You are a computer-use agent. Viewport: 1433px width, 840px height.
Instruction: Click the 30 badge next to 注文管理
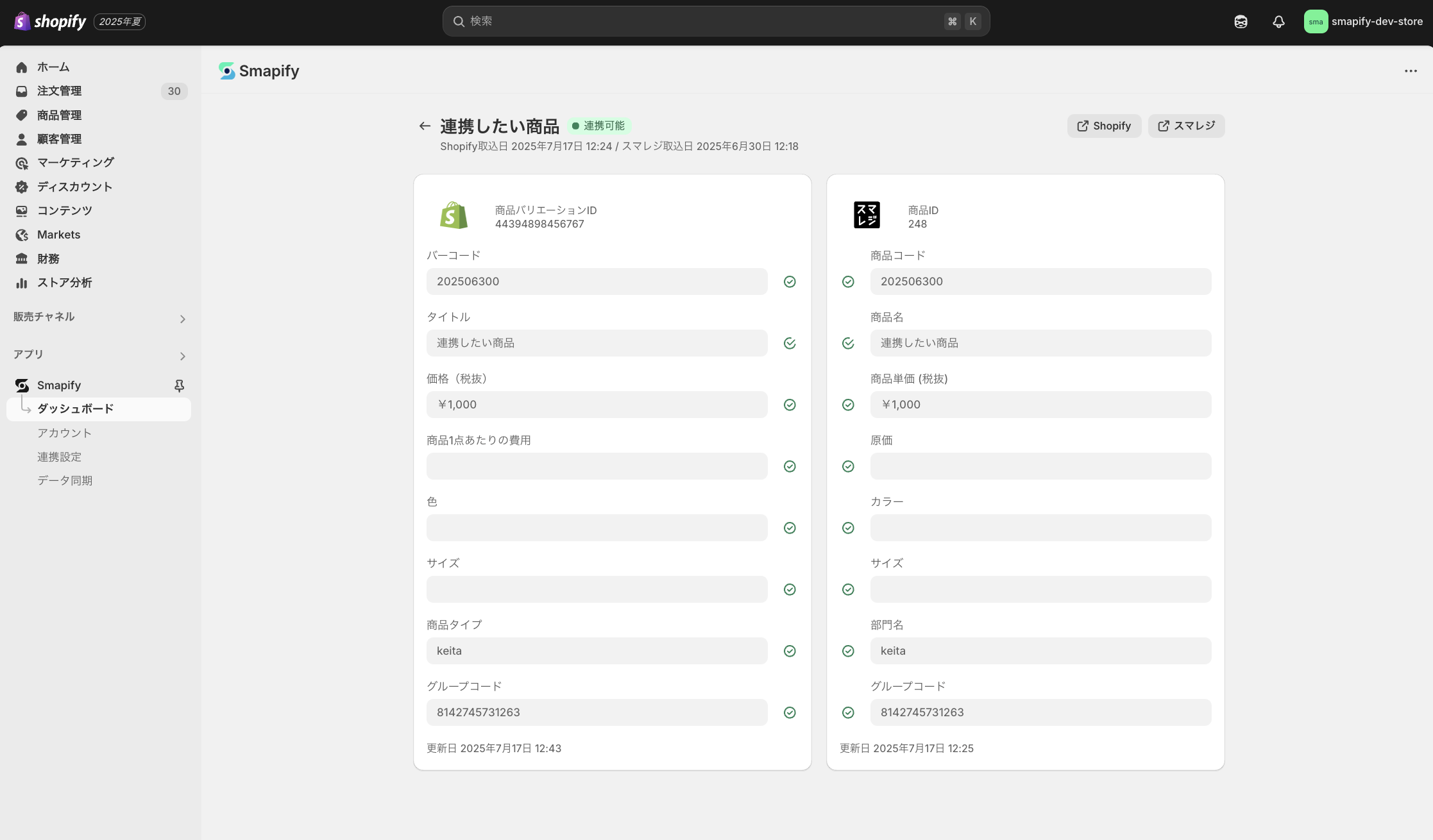(x=174, y=91)
